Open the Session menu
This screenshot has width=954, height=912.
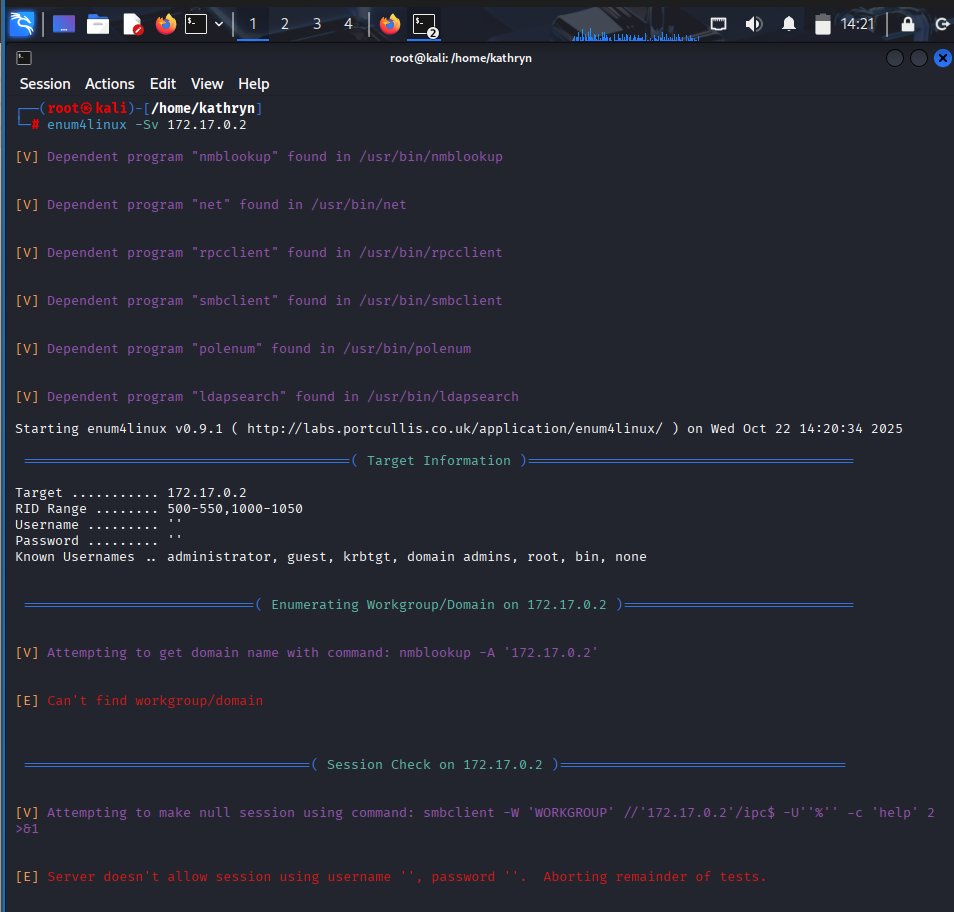[44, 84]
